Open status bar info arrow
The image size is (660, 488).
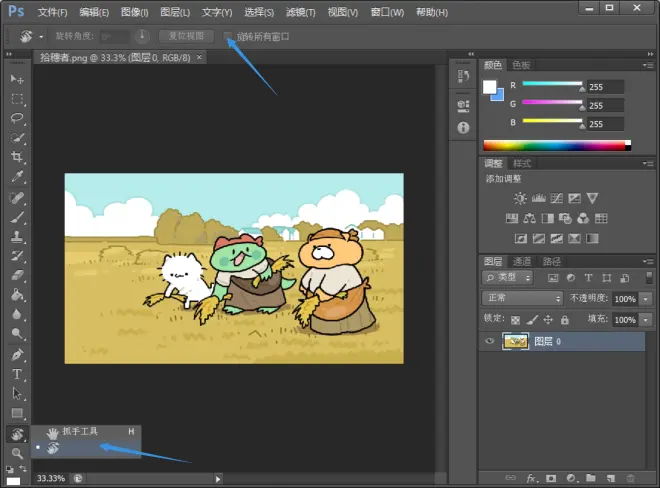tap(218, 479)
